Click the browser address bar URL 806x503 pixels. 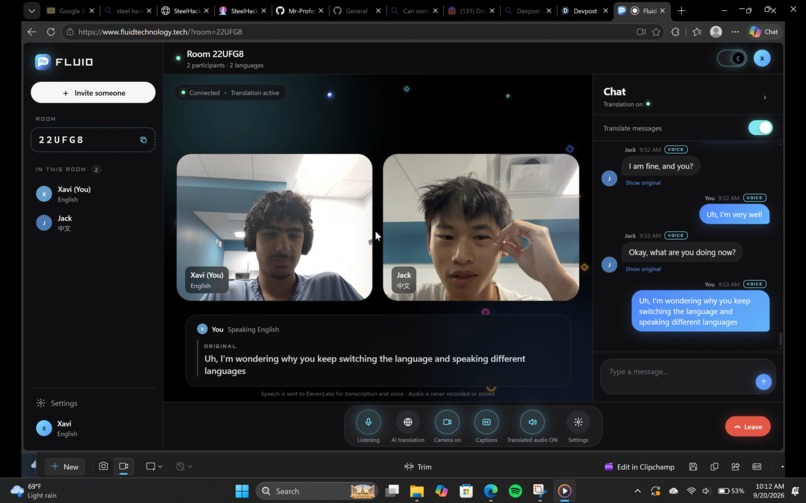coord(160,32)
